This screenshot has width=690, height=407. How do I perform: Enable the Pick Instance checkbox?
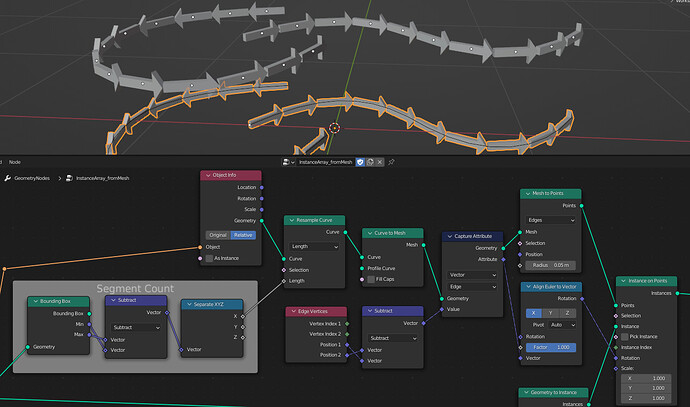click(624, 337)
